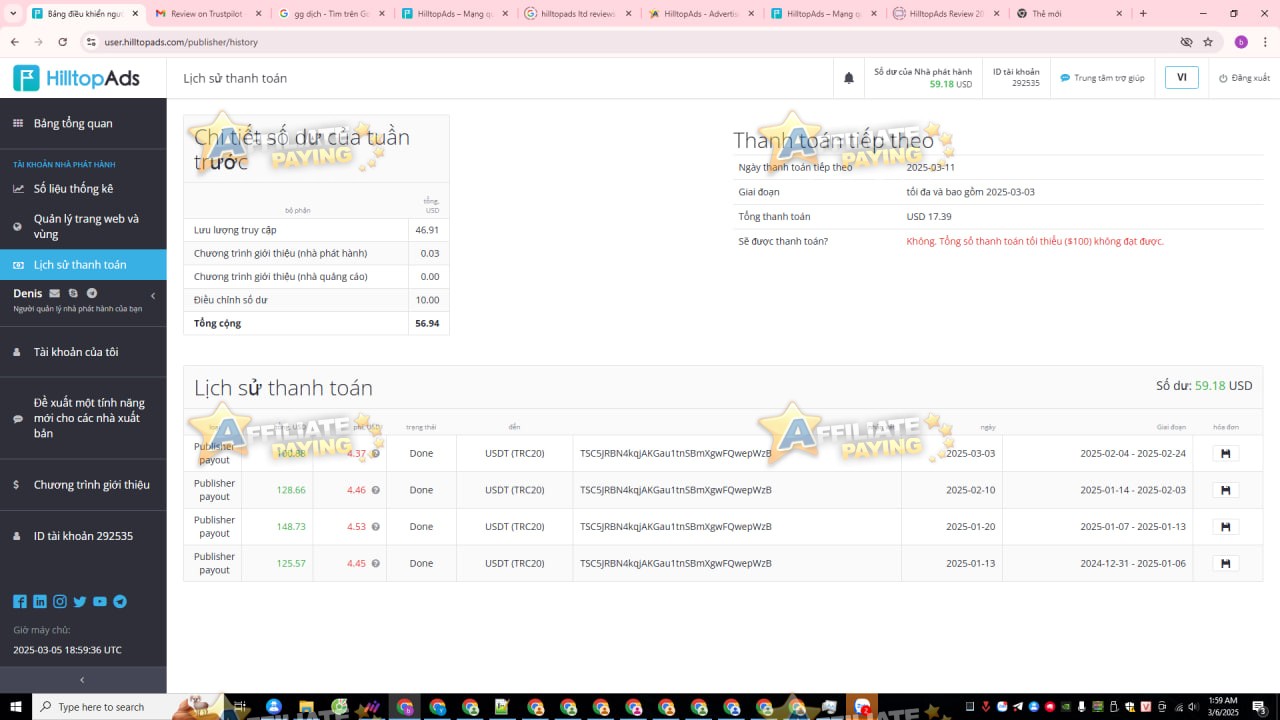Open Số liệu thống kê statistics

pos(73,188)
